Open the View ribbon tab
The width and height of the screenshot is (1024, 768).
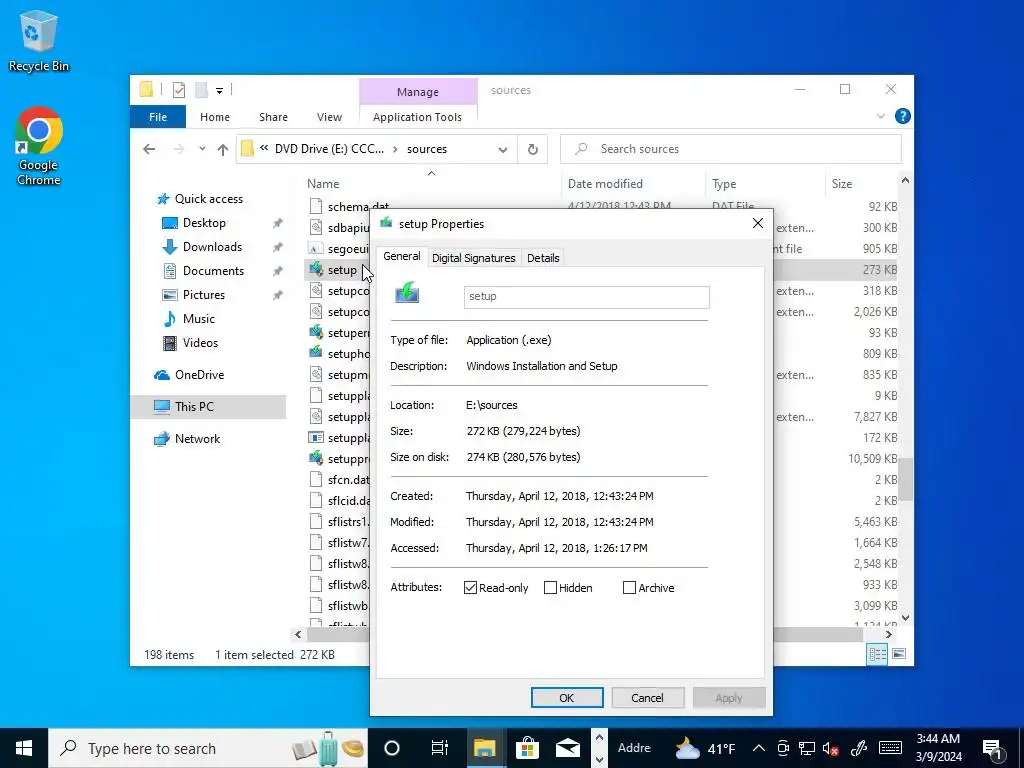click(329, 117)
